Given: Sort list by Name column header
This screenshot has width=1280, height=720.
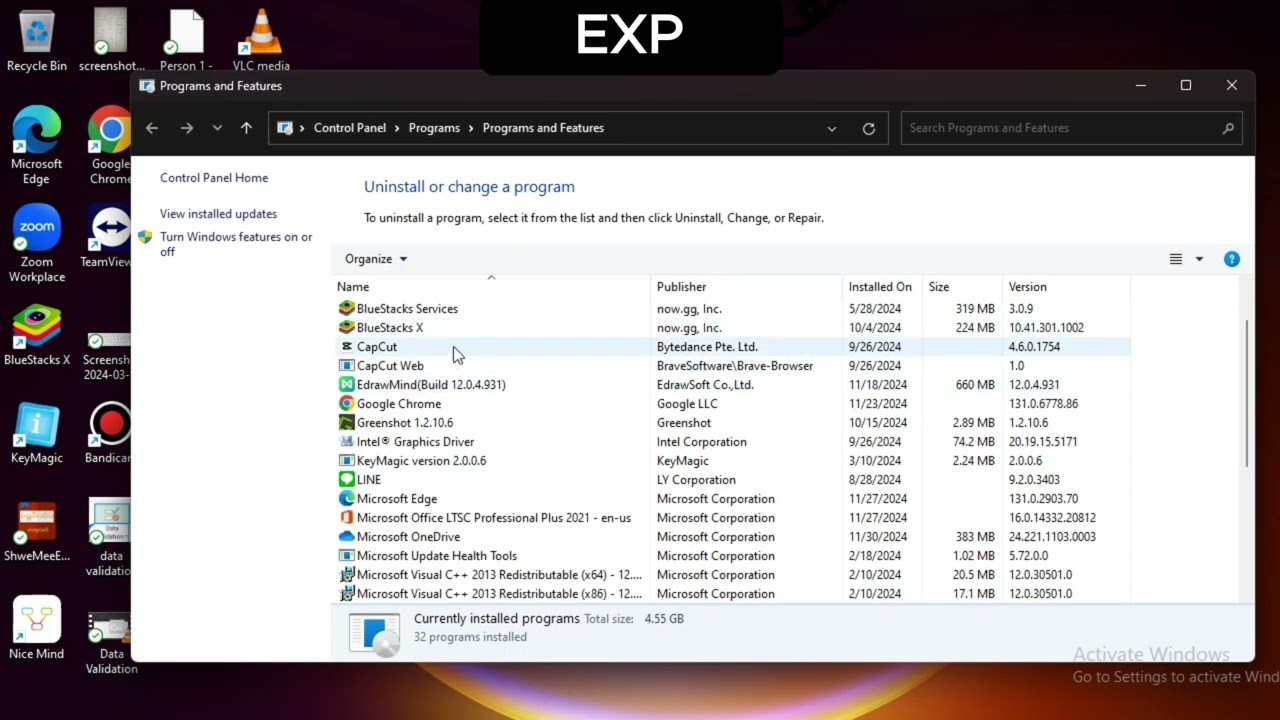Looking at the screenshot, I should (491, 287).
